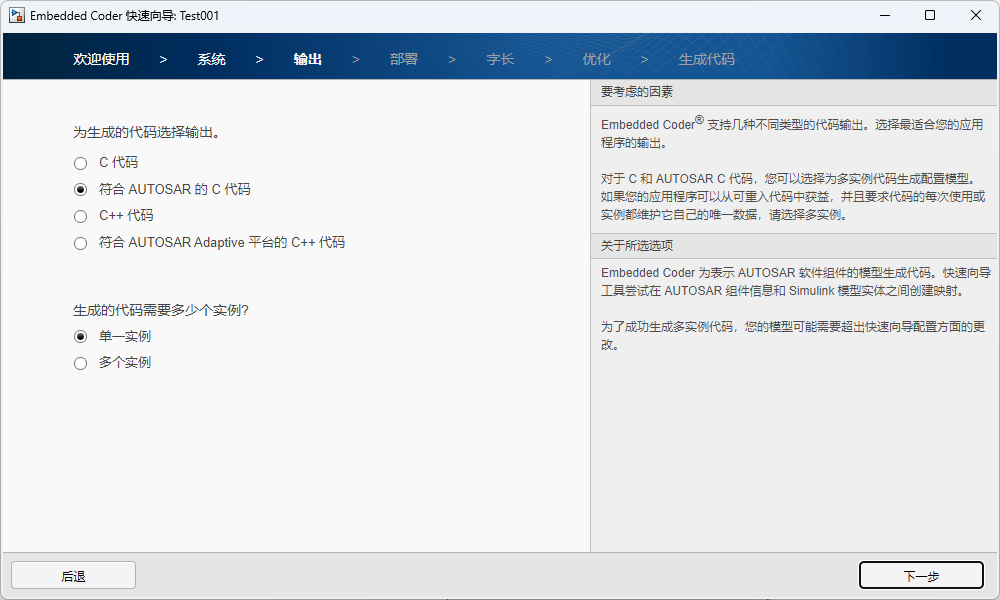Choose 单一实例 radio button
Viewport: 1000px width, 600px height.
pyautogui.click(x=80, y=337)
